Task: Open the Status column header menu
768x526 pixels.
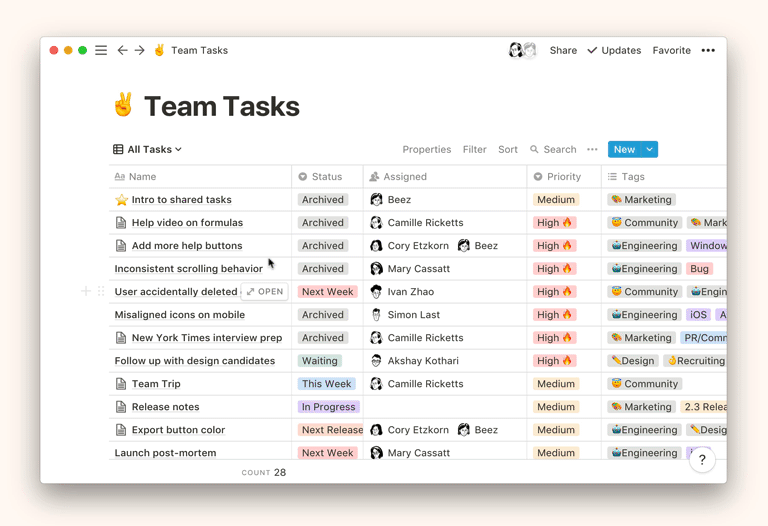Action: (x=326, y=176)
